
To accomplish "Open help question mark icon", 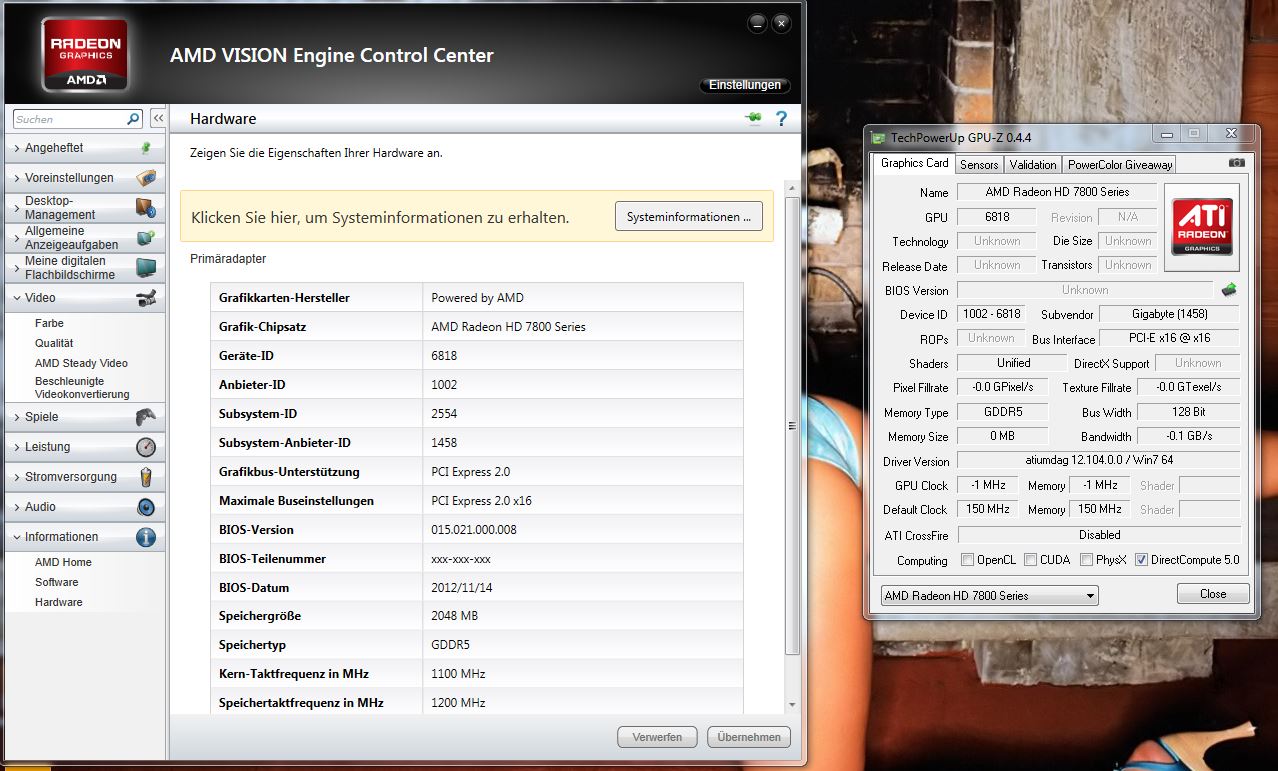I will tap(782, 119).
